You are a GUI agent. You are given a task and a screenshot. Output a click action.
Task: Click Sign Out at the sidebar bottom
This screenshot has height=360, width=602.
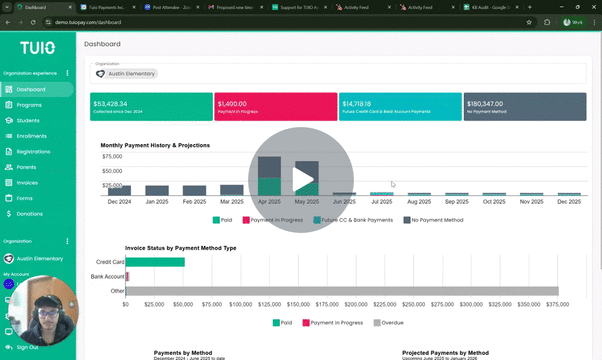click(27, 347)
